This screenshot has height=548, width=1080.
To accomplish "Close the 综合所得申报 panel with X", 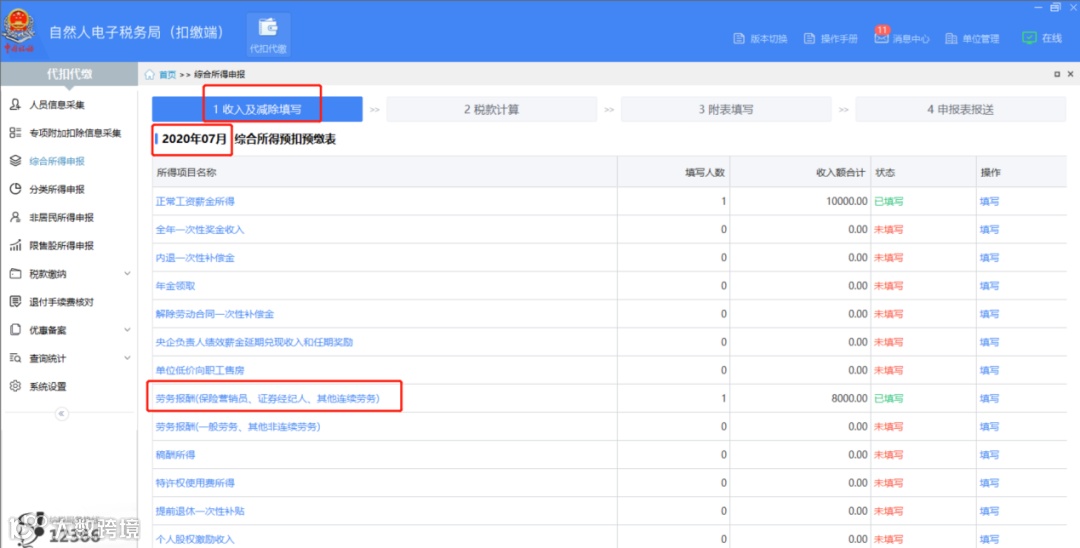I will (1070, 74).
